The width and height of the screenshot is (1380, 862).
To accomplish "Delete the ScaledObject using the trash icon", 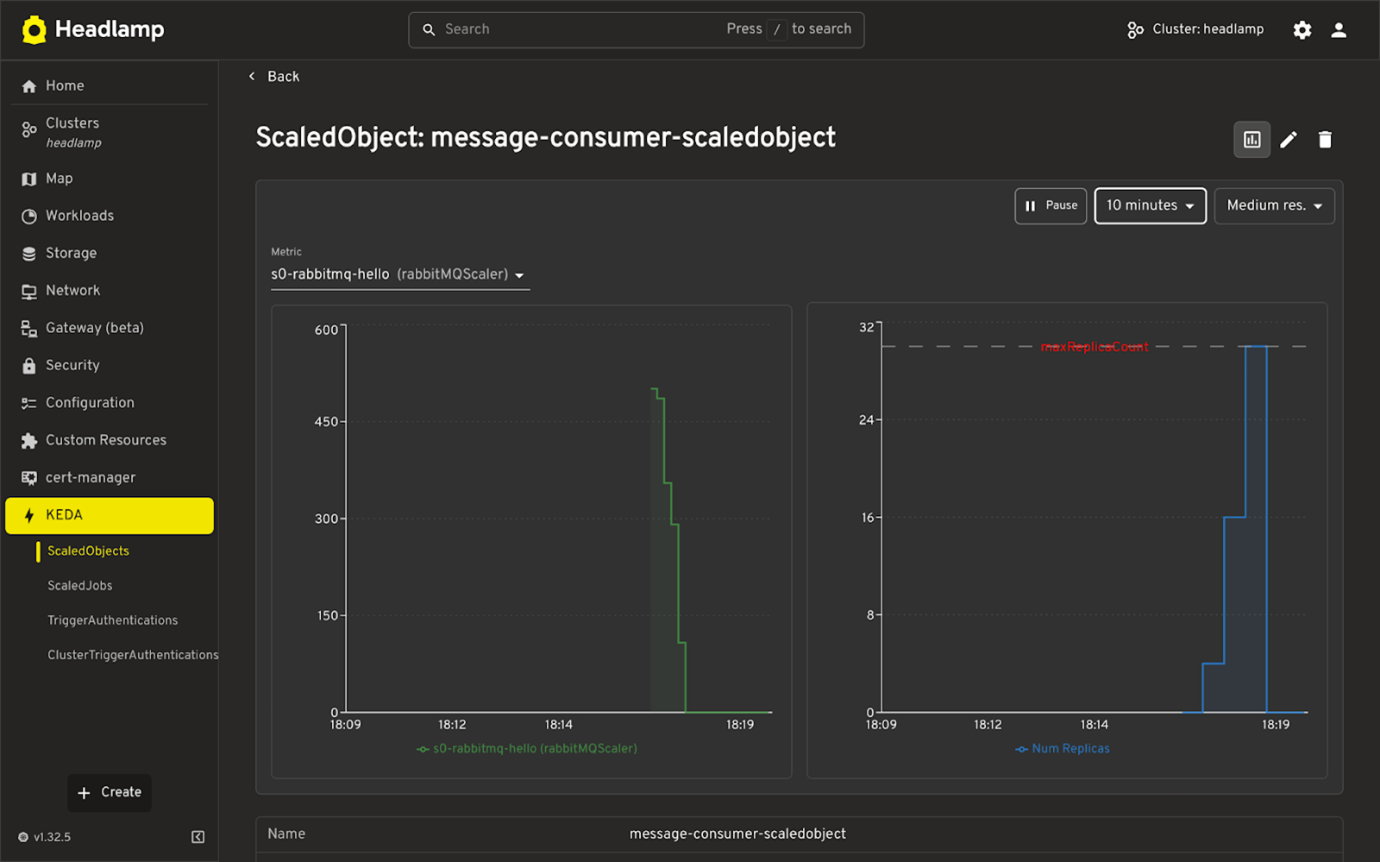I will 1325,140.
